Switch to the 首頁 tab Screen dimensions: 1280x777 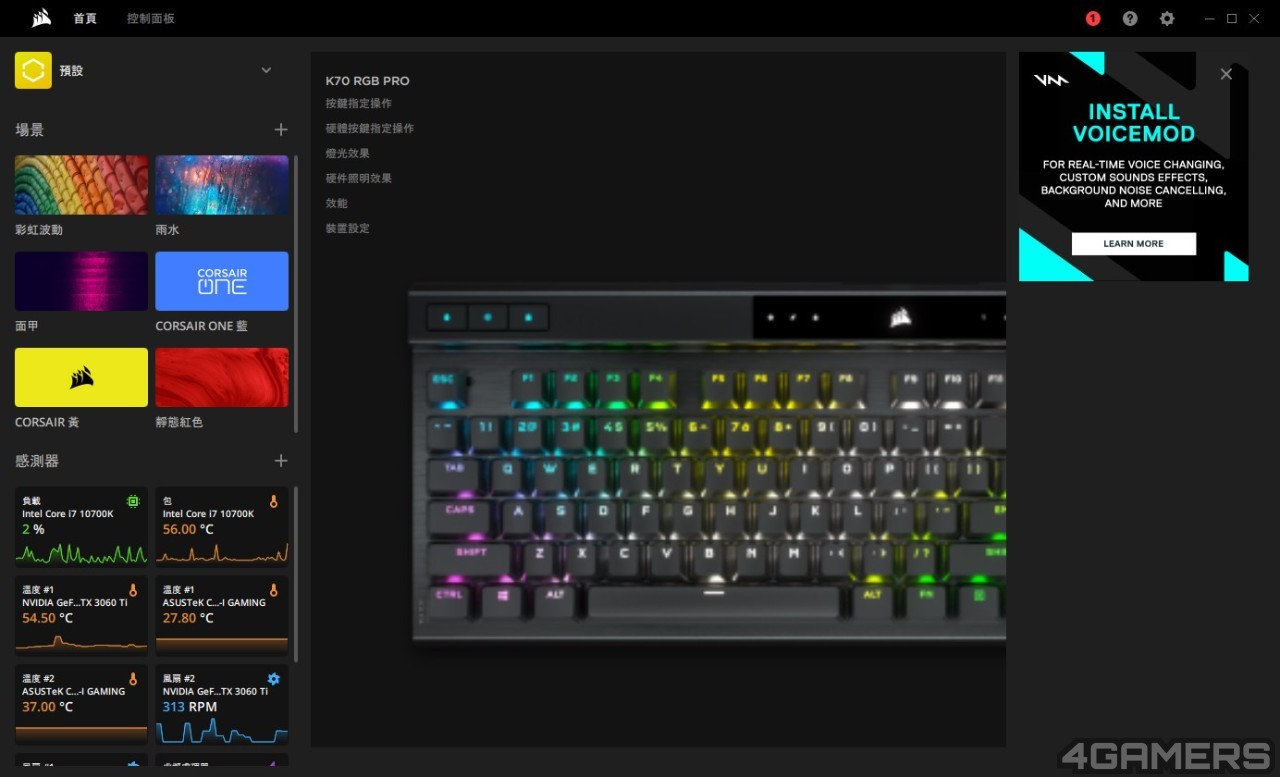click(x=85, y=18)
